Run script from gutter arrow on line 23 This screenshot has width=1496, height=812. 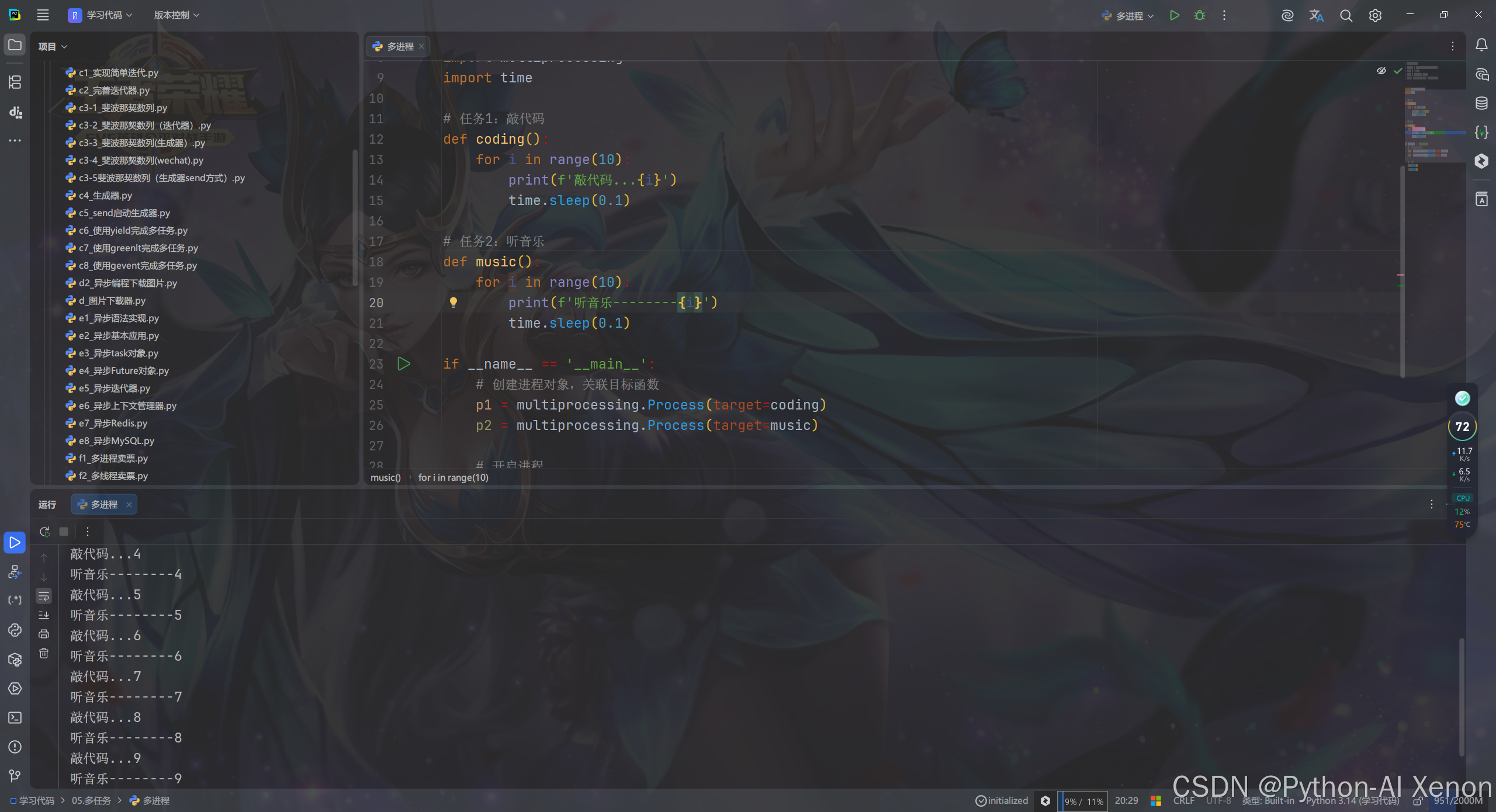403,364
